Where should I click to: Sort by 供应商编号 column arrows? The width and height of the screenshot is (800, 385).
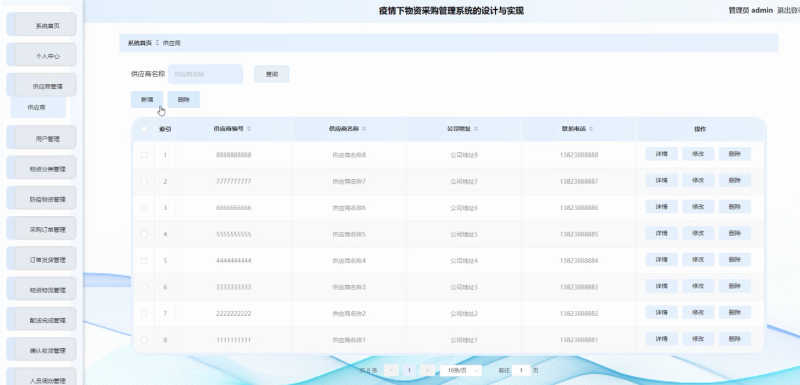[249, 129]
